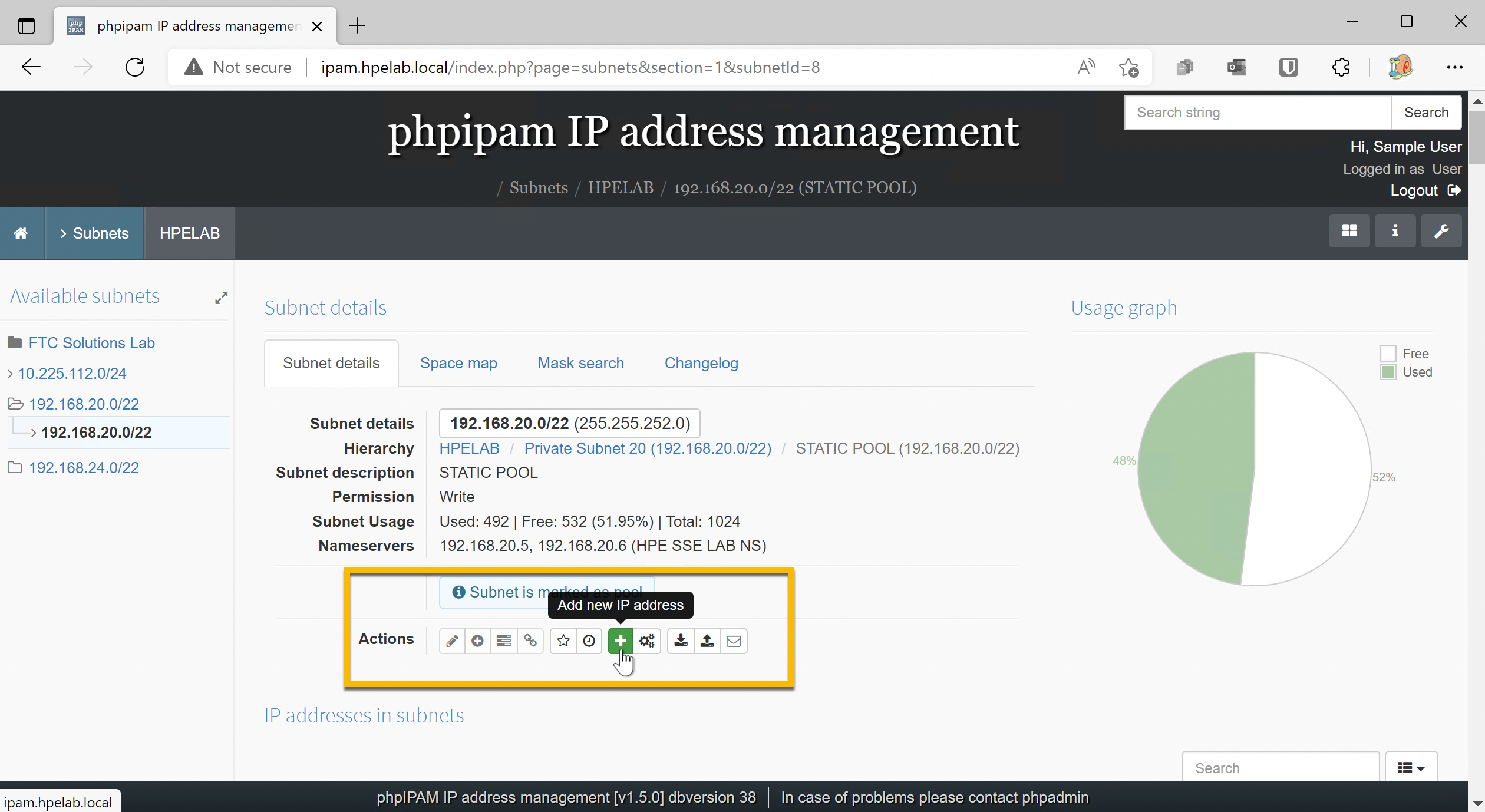Screen dimensions: 1485x812
Task: Edit the subnet using the pencil icon
Action: coord(452,641)
